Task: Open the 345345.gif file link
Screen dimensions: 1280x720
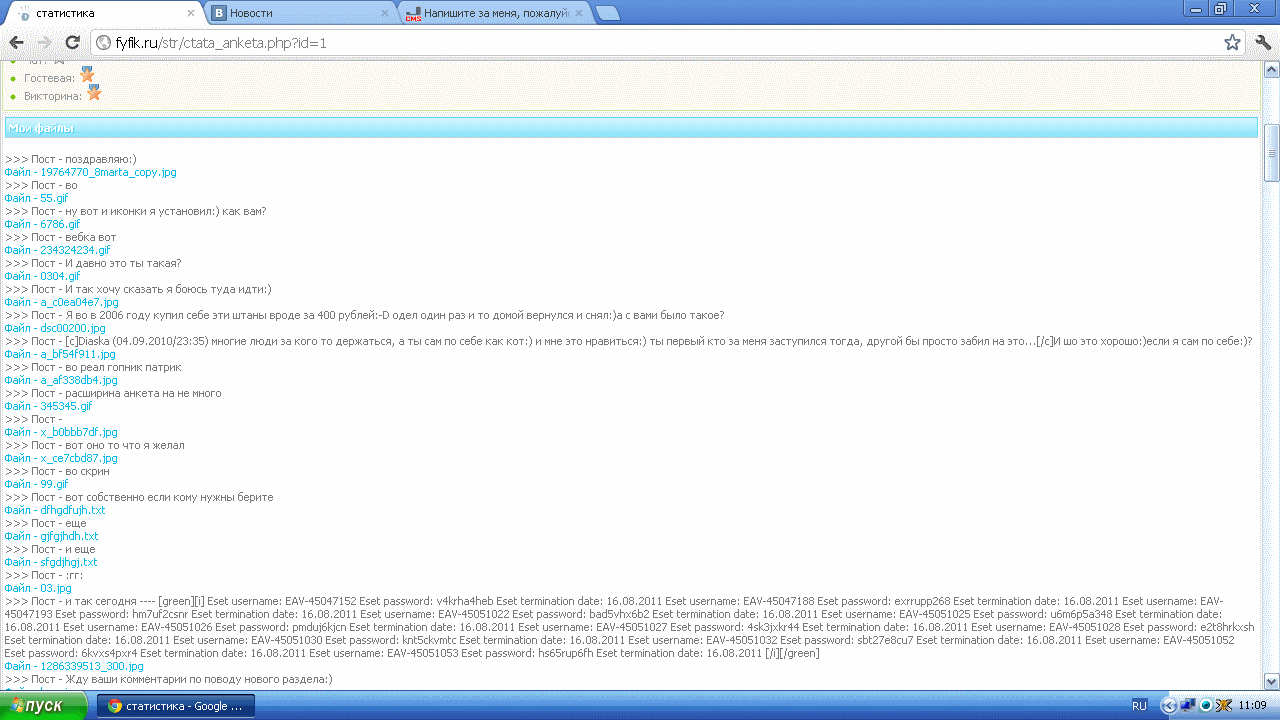Action: [48, 406]
